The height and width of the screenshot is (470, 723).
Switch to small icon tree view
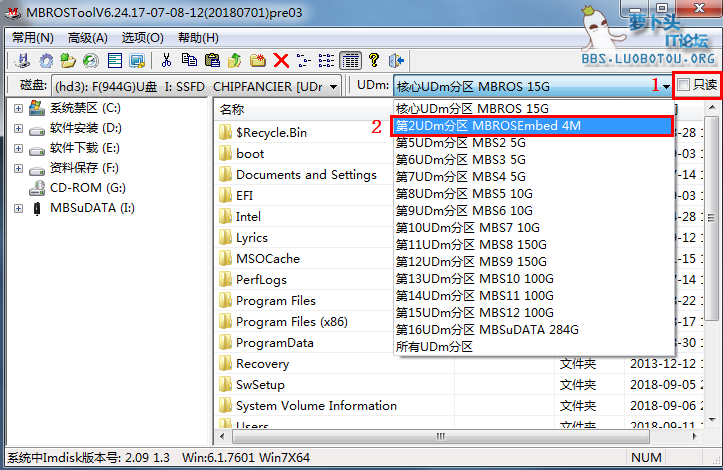(304, 60)
